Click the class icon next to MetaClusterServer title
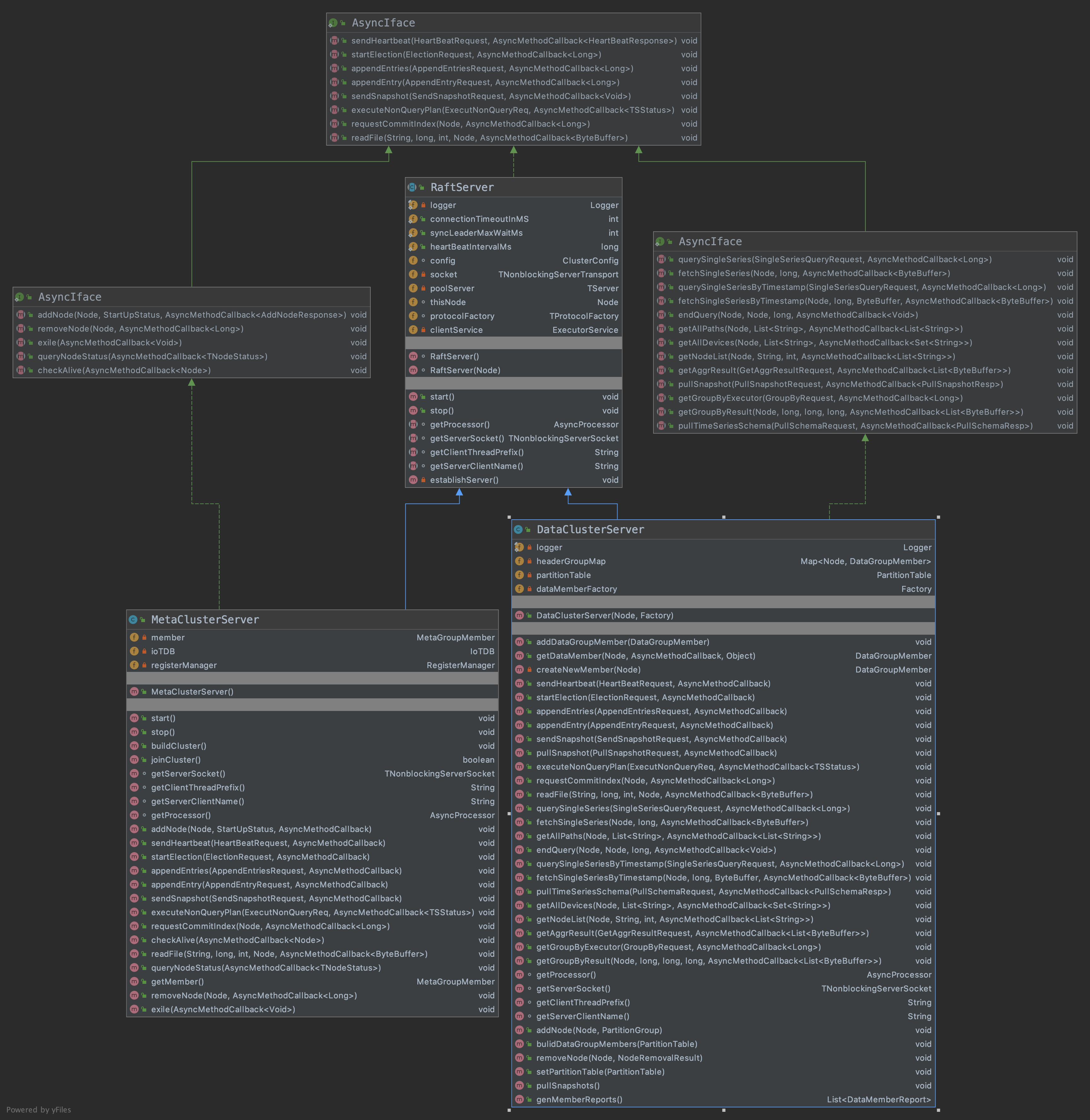 point(133,619)
